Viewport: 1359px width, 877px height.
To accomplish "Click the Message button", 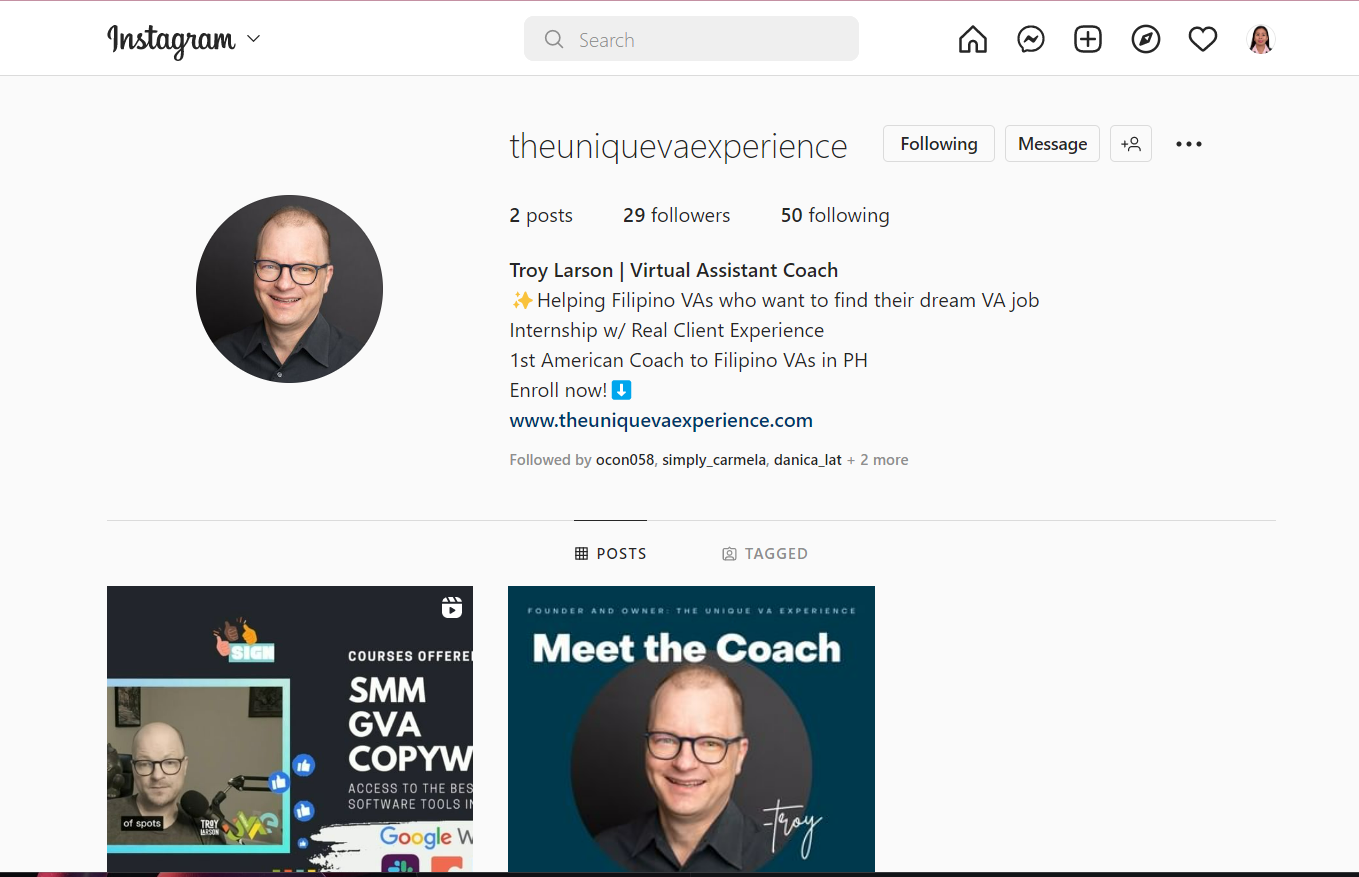I will pyautogui.click(x=1052, y=144).
